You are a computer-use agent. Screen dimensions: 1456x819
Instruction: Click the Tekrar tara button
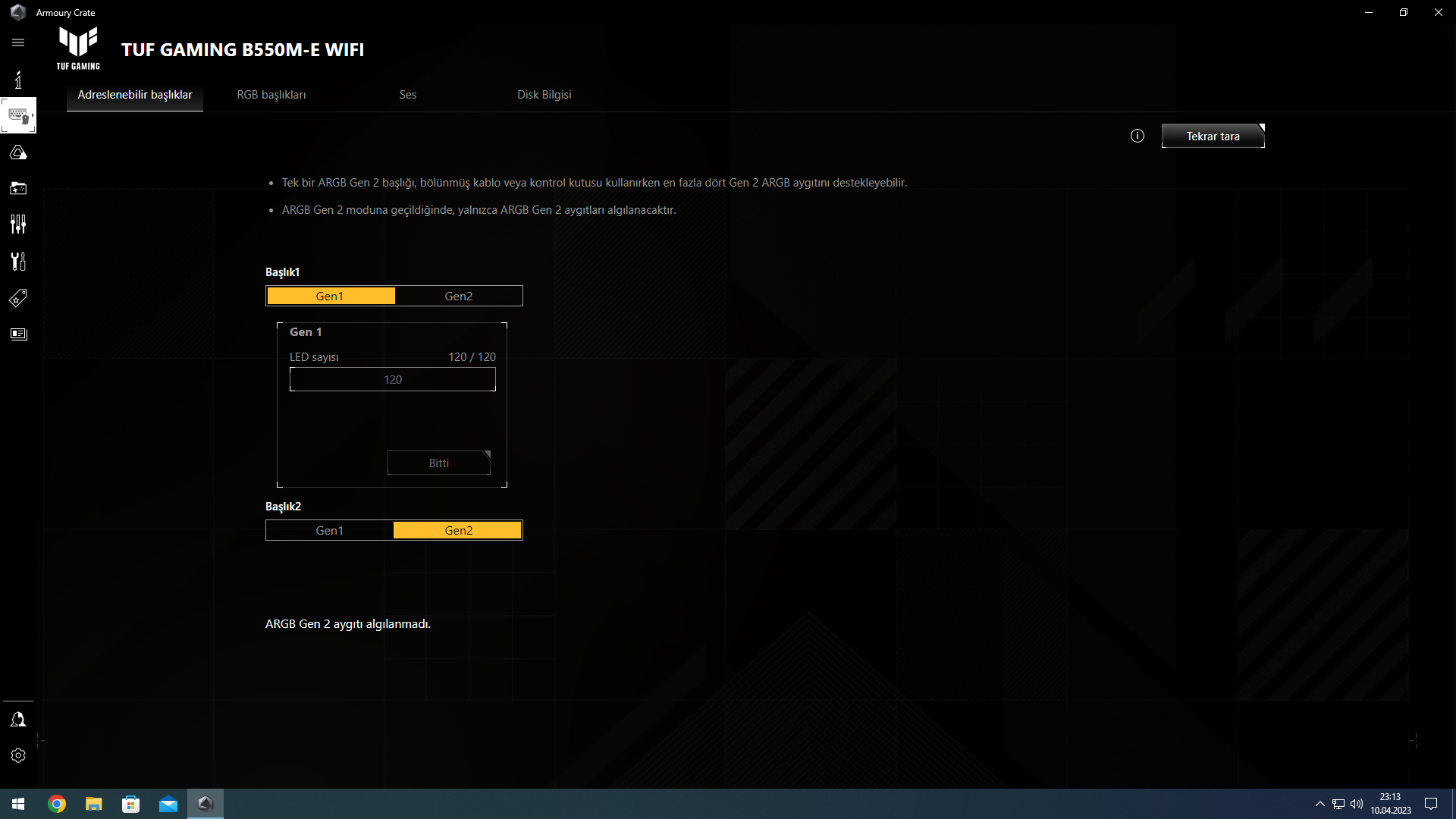pyautogui.click(x=1212, y=136)
